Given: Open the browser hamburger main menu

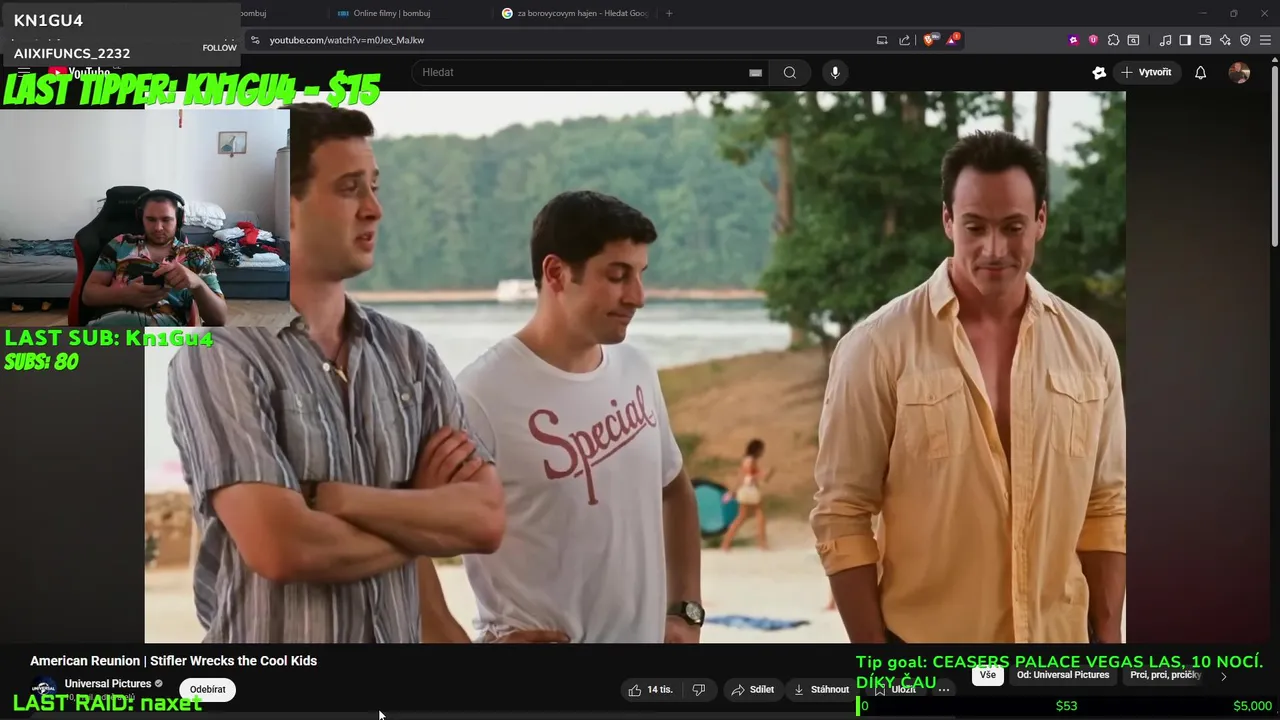Looking at the screenshot, I should [x=1265, y=40].
